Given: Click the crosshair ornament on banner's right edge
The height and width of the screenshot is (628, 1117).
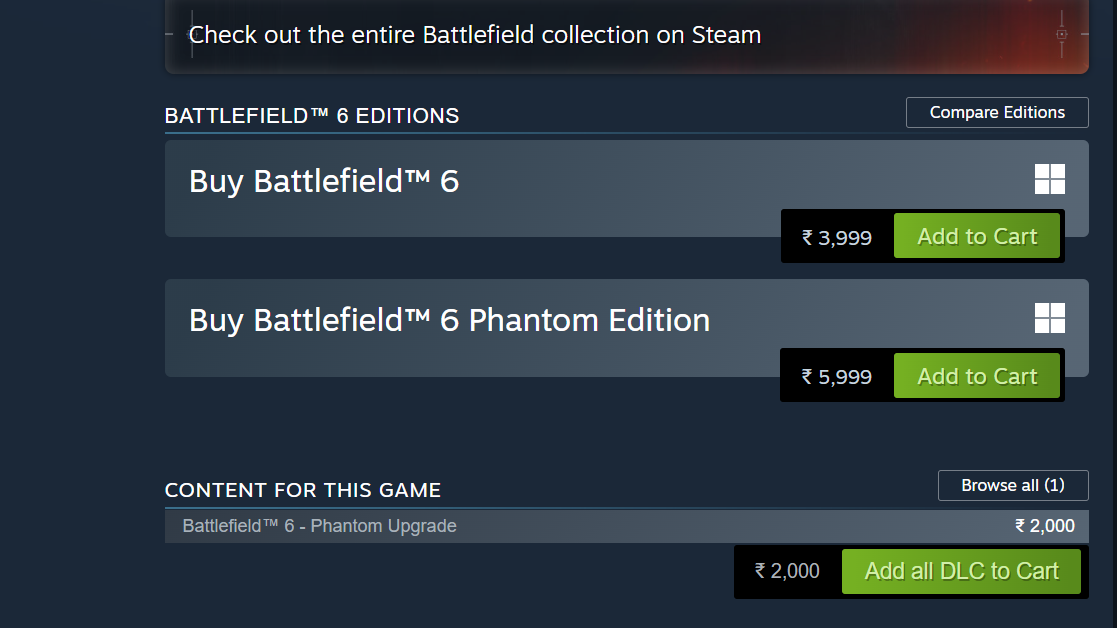Looking at the screenshot, I should pyautogui.click(x=1061, y=33).
